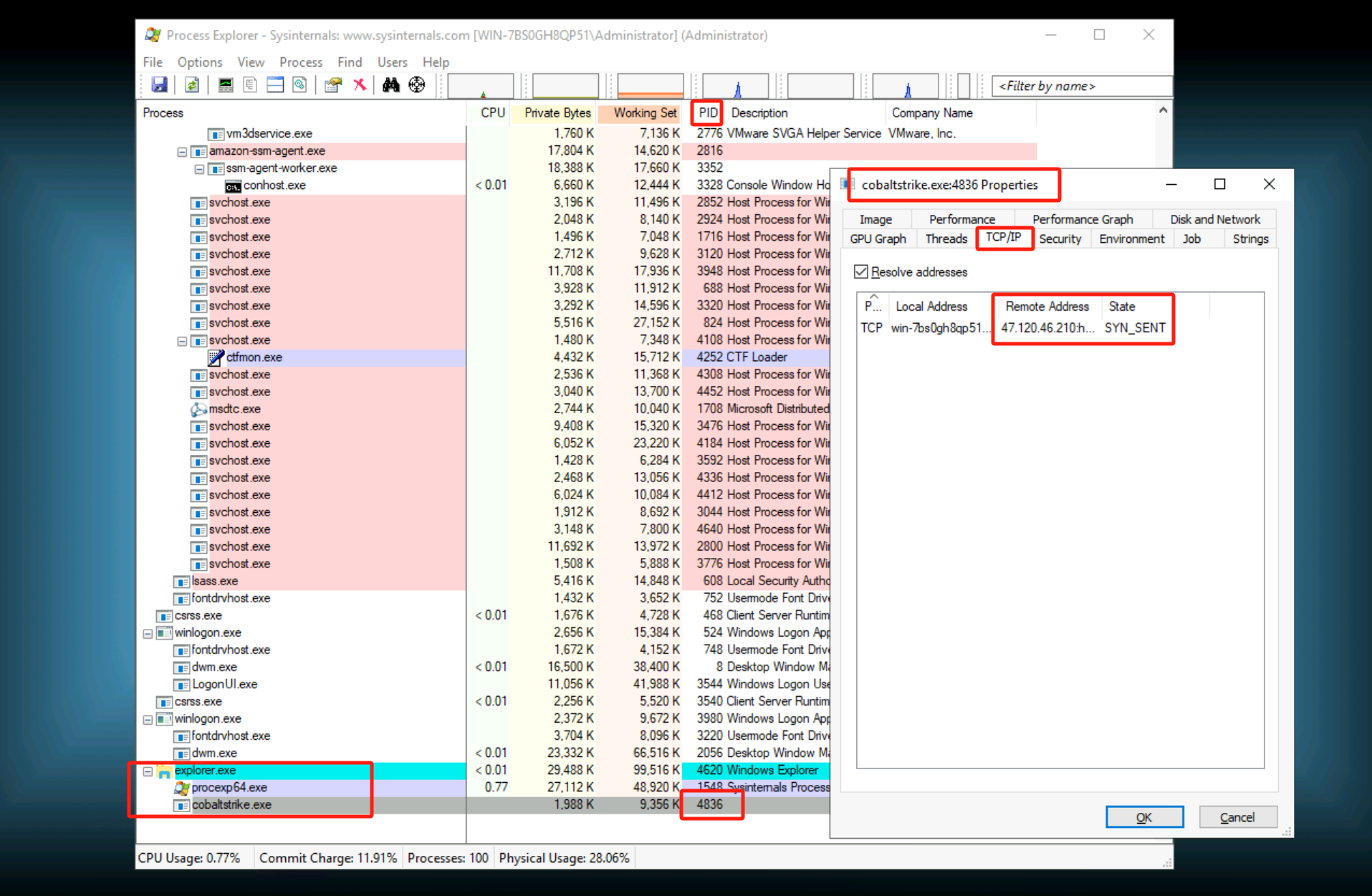Toggle the Resolve addresses checkbox
This screenshot has height=896, width=1372.
click(x=861, y=272)
